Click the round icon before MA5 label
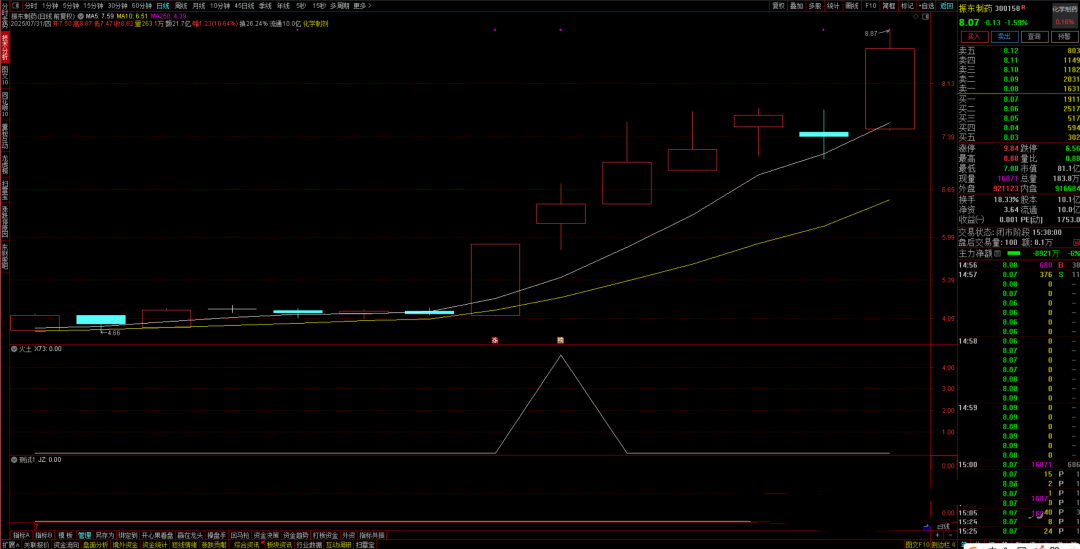This screenshot has width=1080, height=549. 80,17
